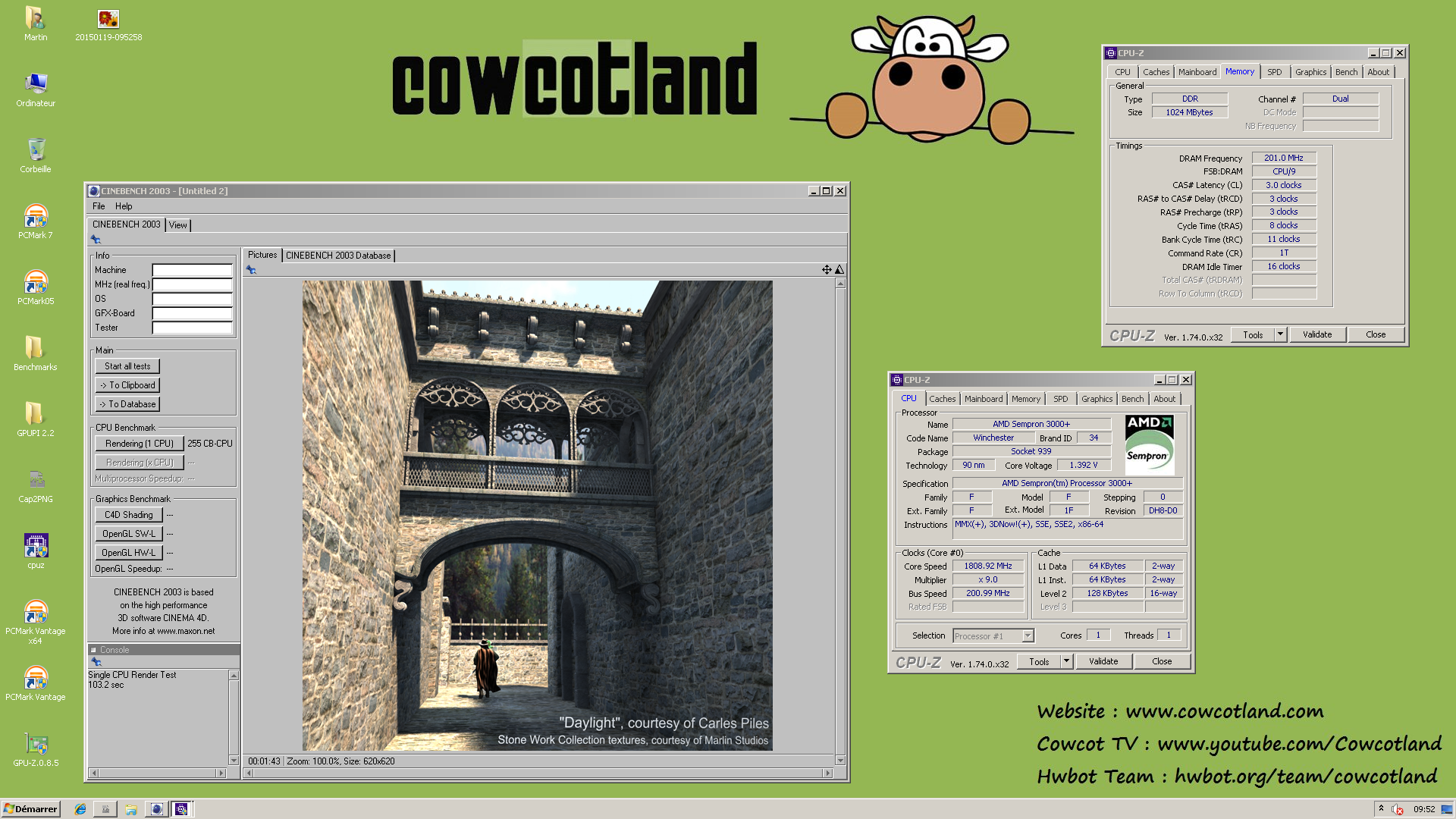
Task: Click the To Database button
Action: (127, 404)
